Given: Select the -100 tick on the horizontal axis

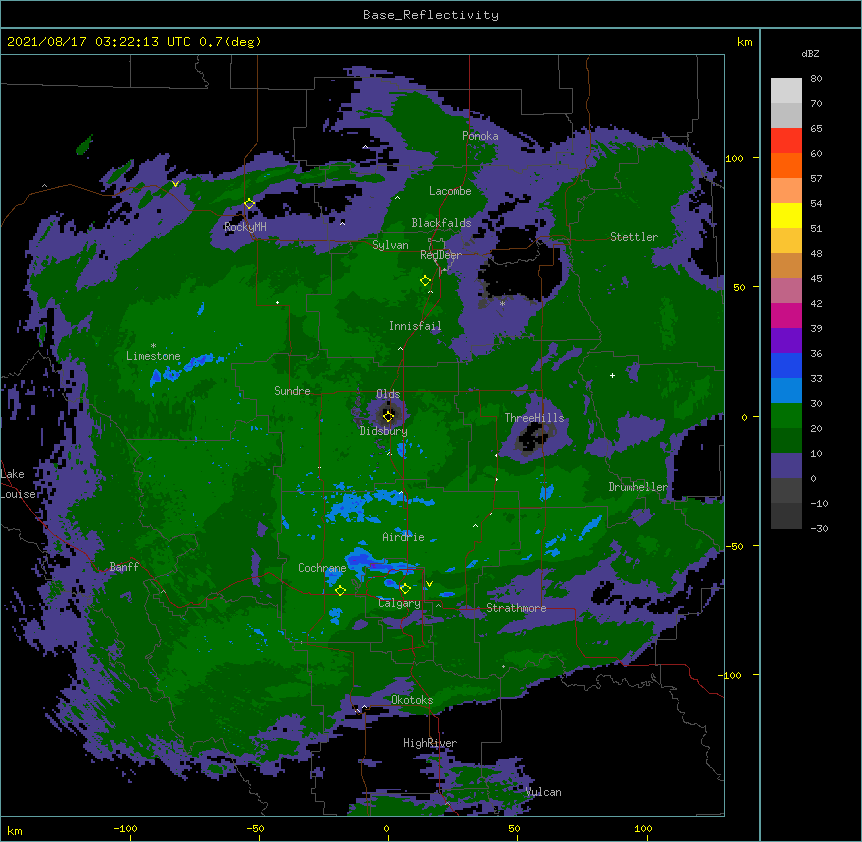Looking at the screenshot, I should (x=125, y=828).
